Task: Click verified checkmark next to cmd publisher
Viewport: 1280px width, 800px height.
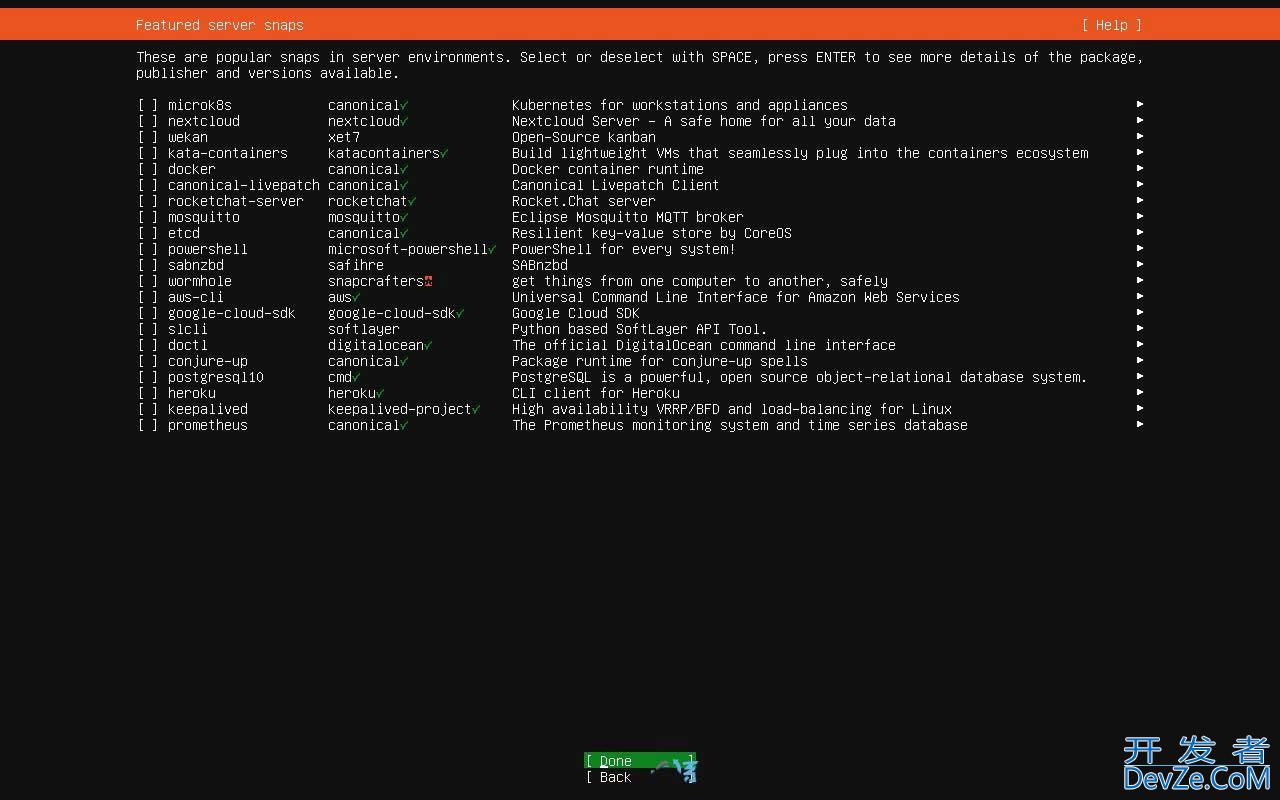Action: [x=356, y=377]
